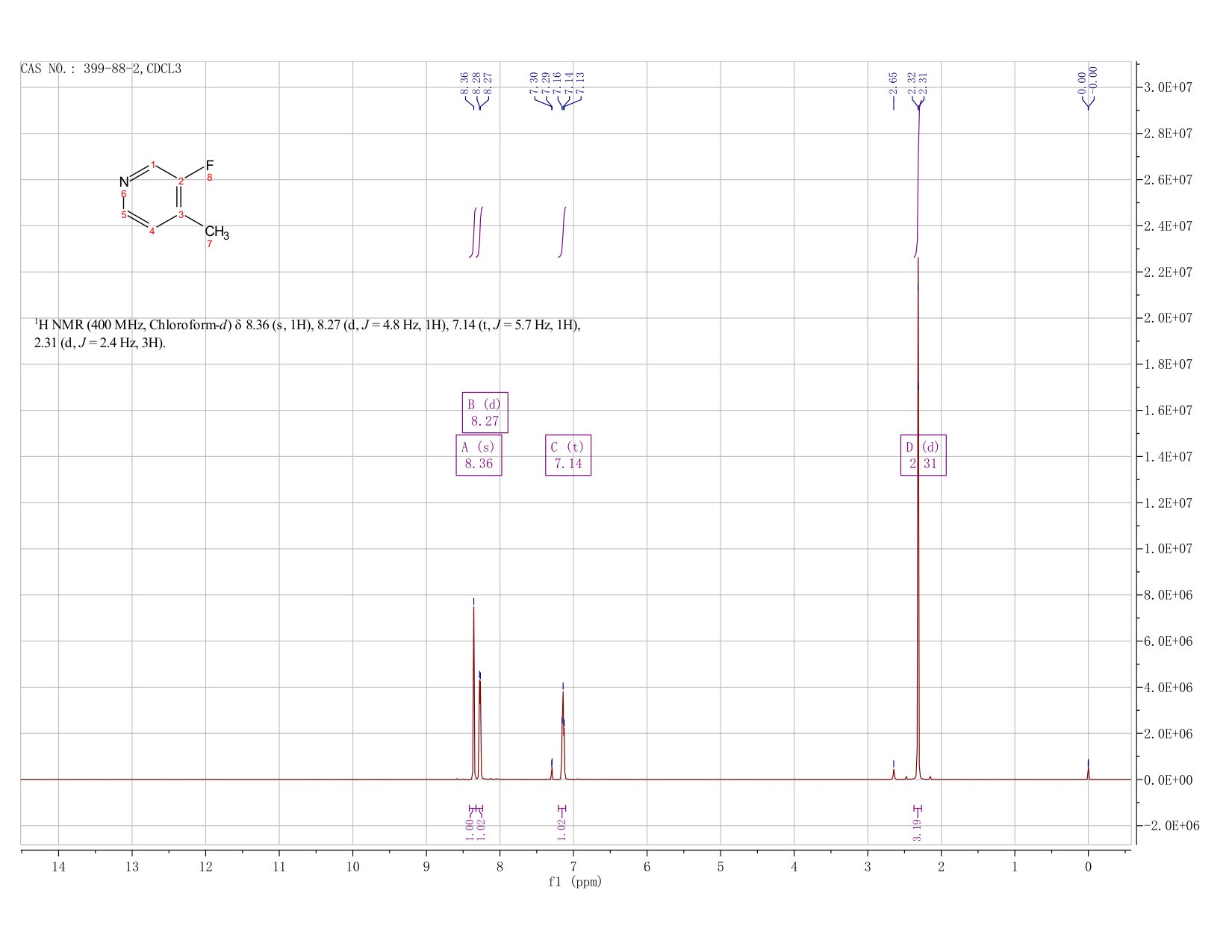The image size is (1232, 952).
Task: Click the x-axis tick label 0
Action: coord(1088,866)
